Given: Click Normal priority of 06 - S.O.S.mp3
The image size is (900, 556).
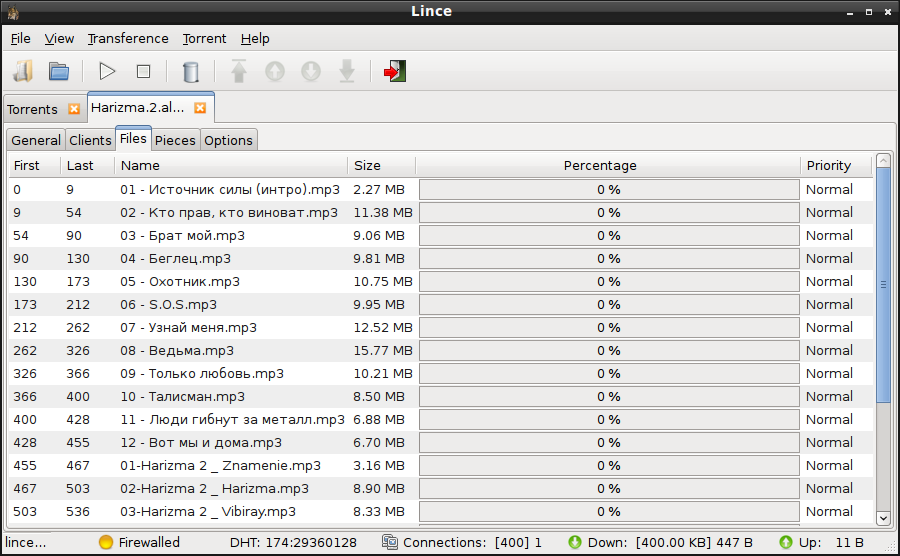Looking at the screenshot, I should pyautogui.click(x=829, y=305).
